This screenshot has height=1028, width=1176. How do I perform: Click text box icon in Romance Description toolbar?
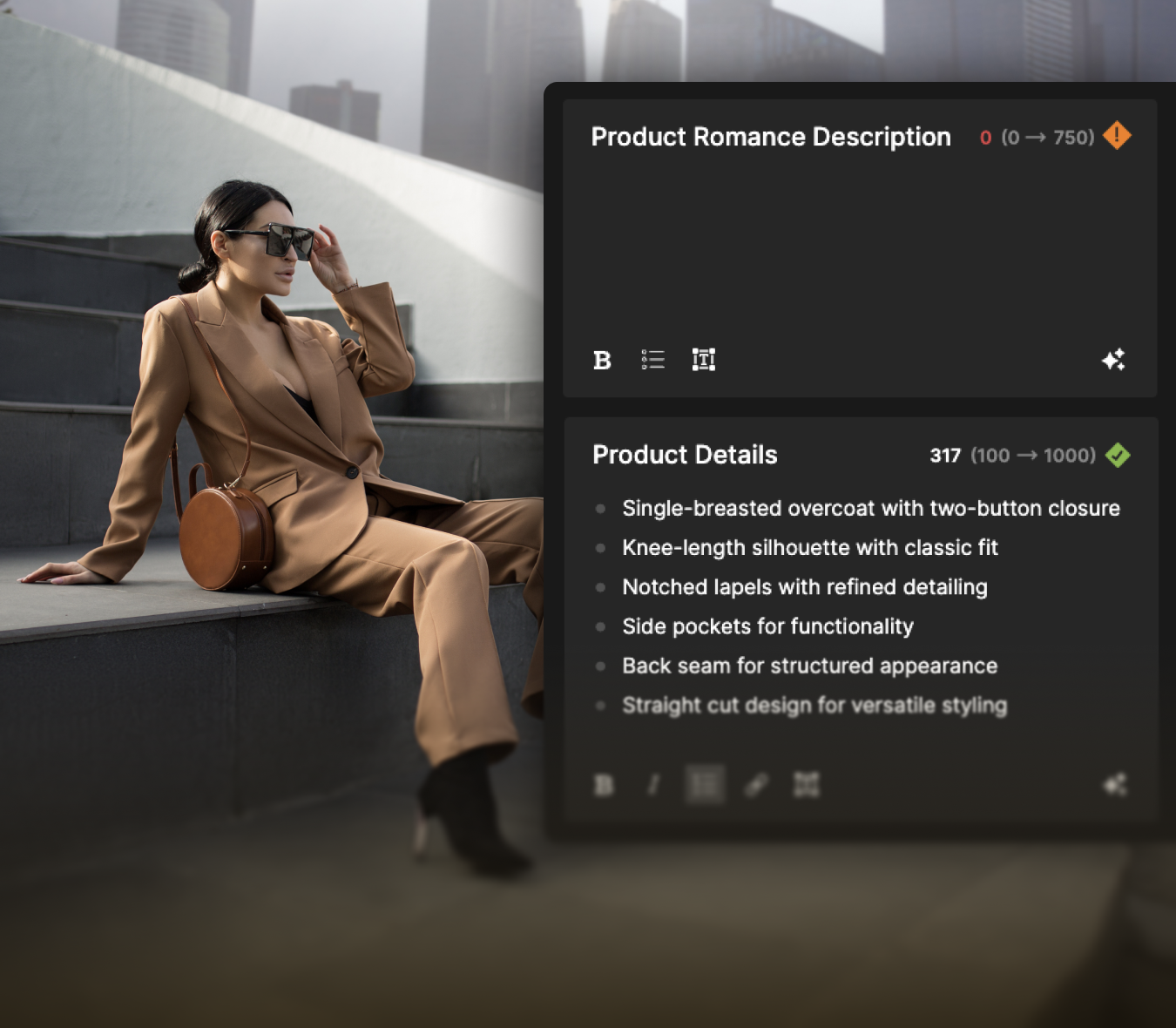coord(703,360)
